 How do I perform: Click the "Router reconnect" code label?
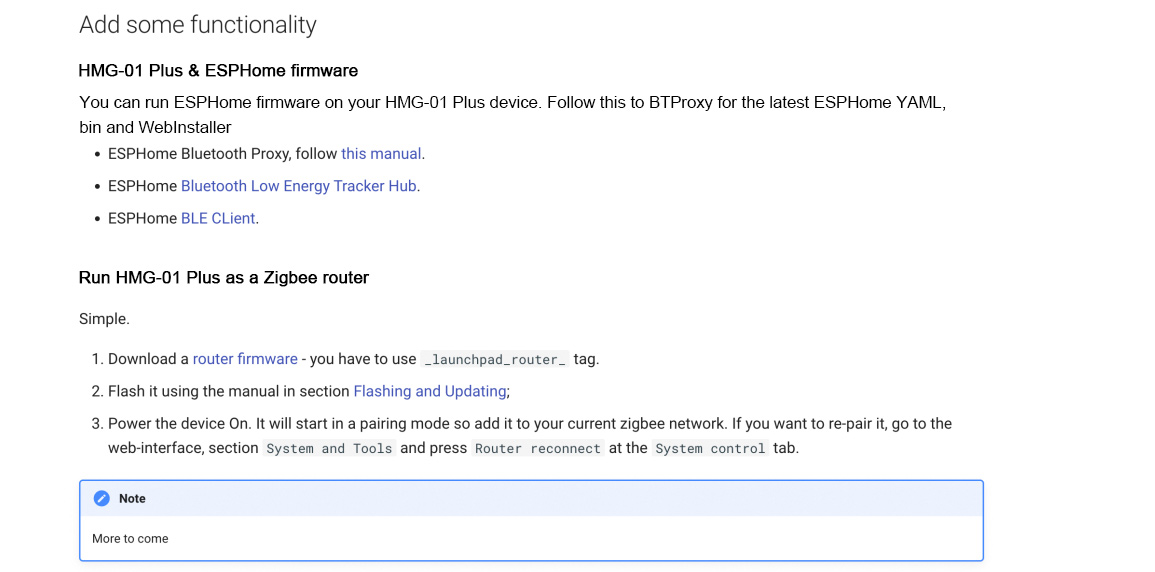pyautogui.click(x=538, y=449)
